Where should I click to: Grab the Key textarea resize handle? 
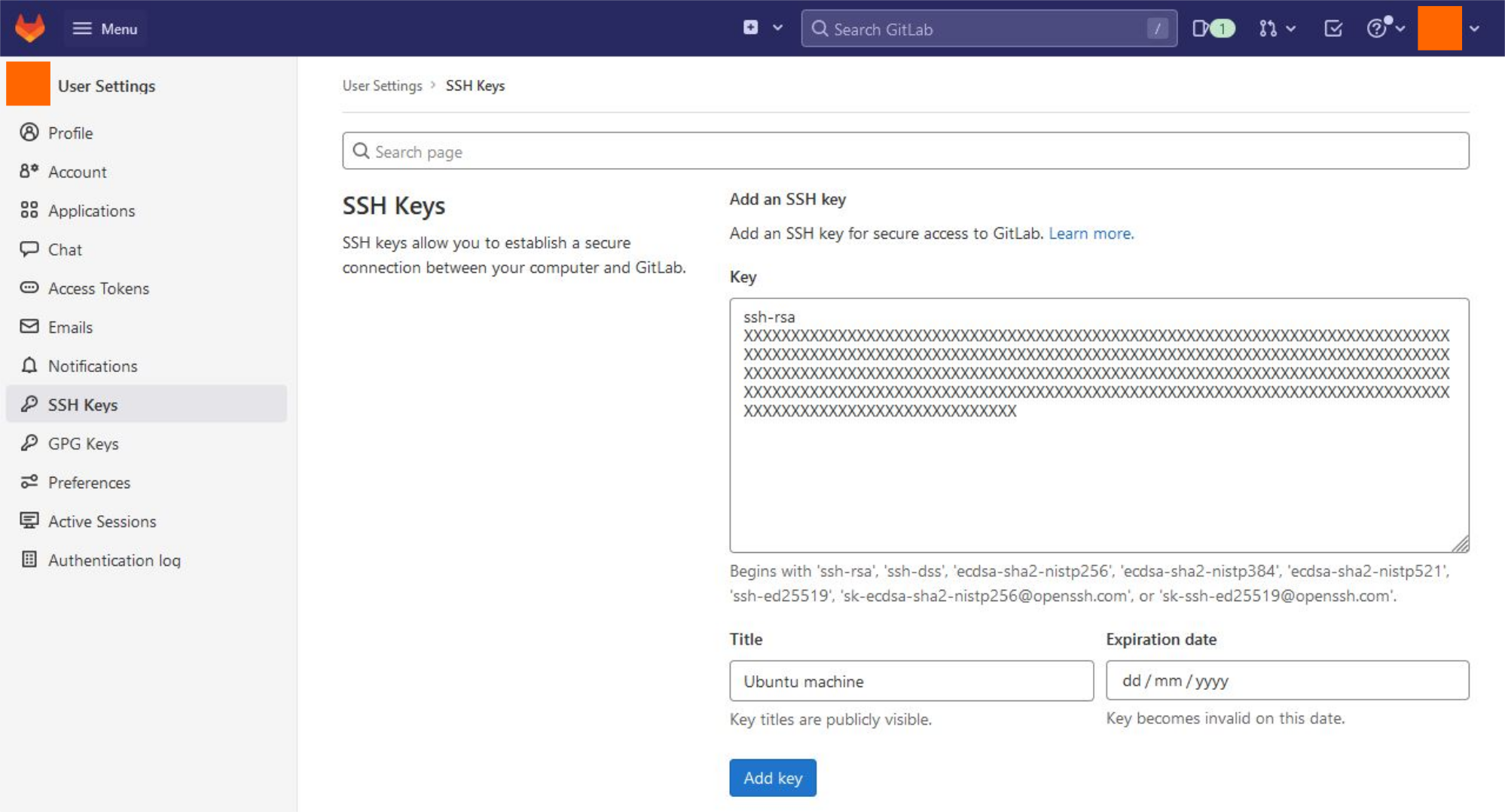click(1461, 544)
